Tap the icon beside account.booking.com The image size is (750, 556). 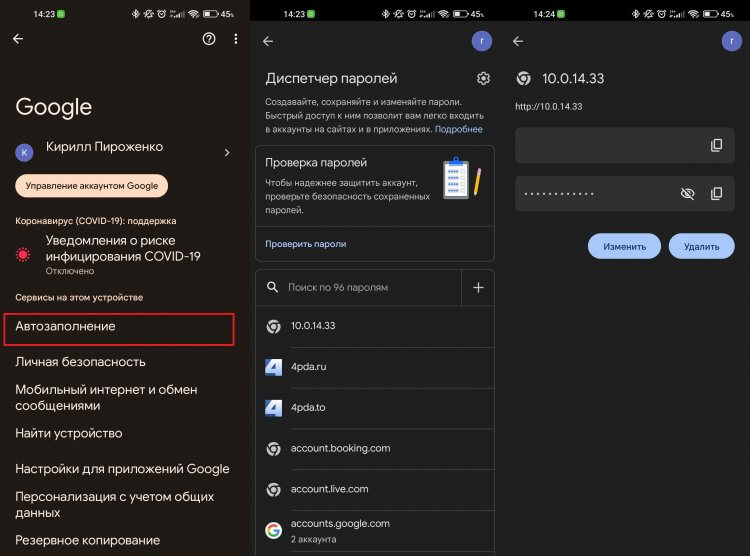(x=274, y=449)
